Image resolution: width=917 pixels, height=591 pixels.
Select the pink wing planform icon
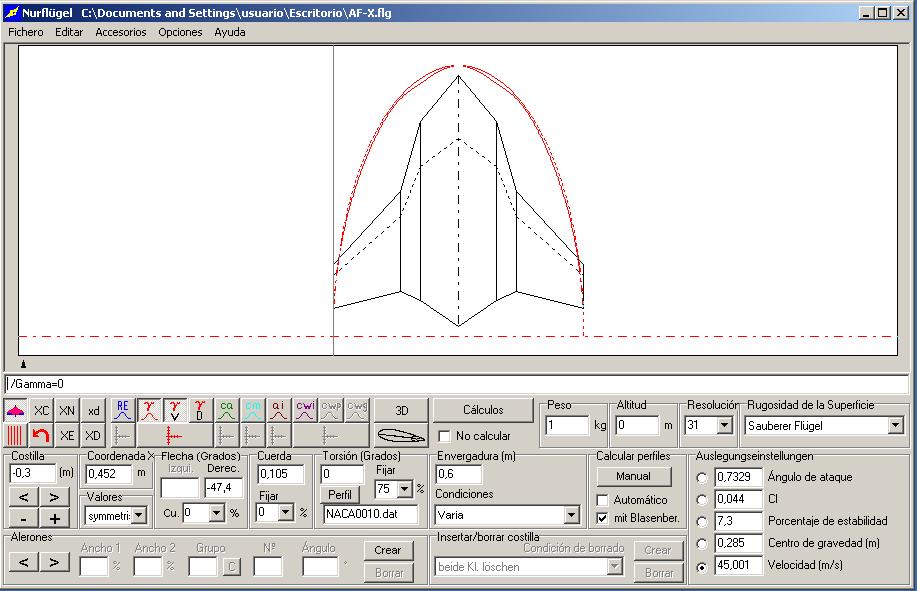pyautogui.click(x=15, y=411)
